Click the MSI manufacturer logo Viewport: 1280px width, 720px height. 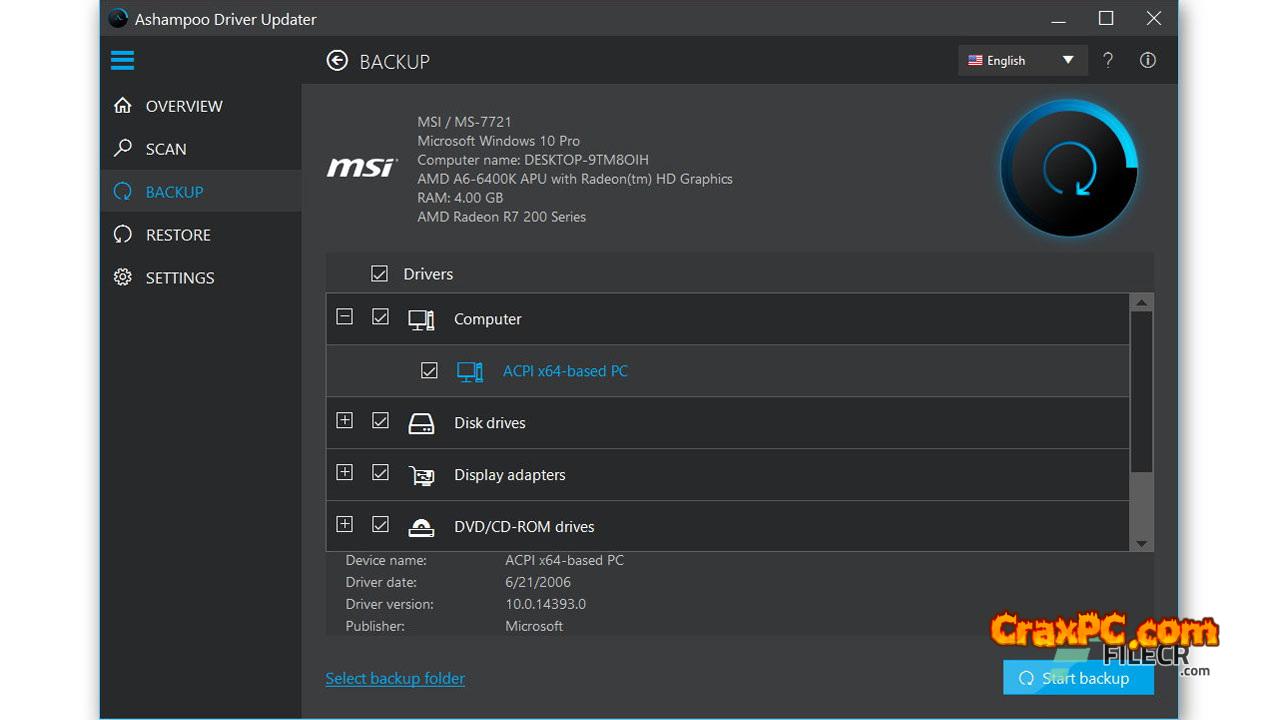(x=362, y=168)
